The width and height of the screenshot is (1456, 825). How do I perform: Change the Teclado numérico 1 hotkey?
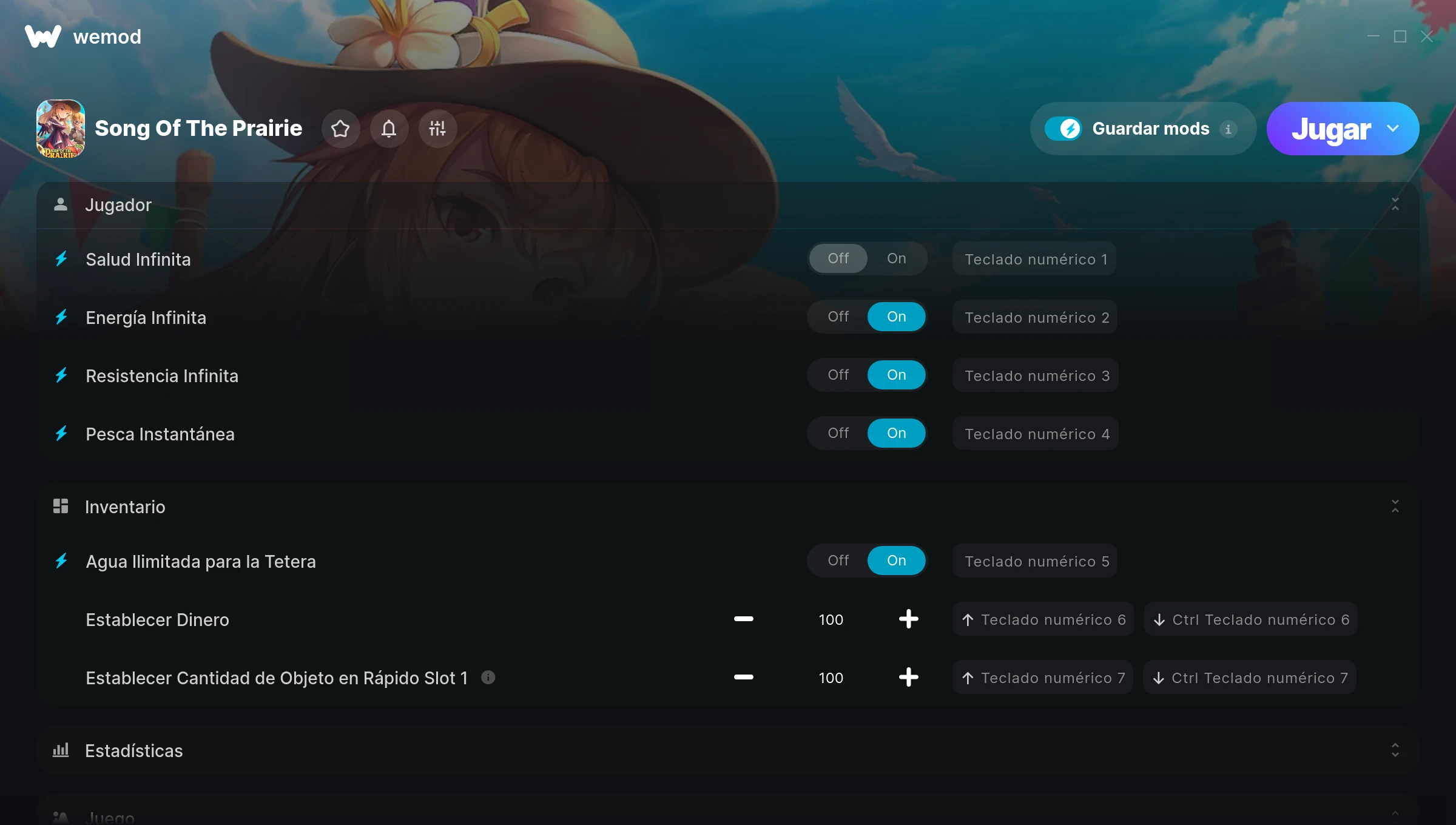(1034, 259)
